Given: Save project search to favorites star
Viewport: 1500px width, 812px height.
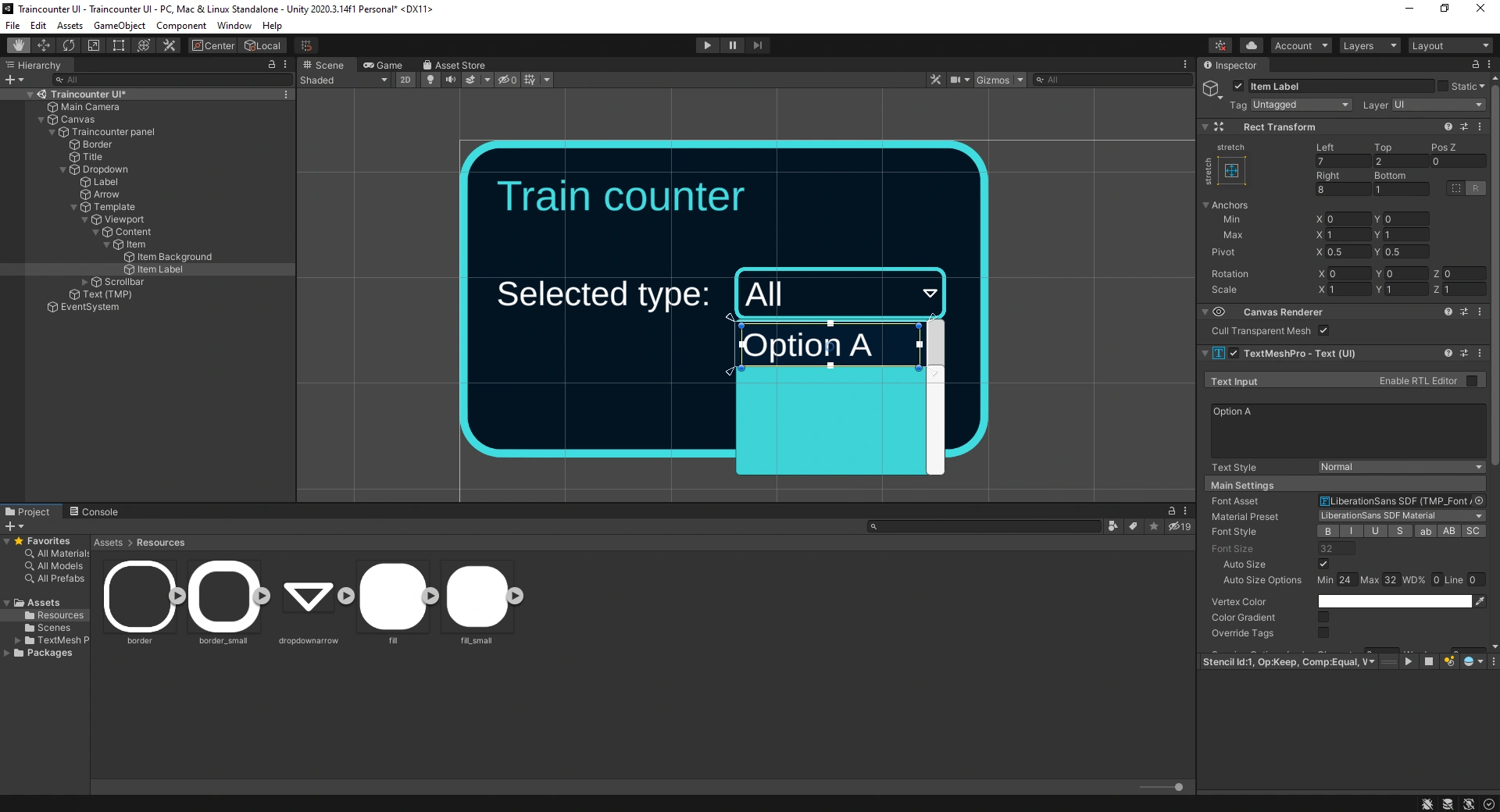Looking at the screenshot, I should click(1154, 526).
